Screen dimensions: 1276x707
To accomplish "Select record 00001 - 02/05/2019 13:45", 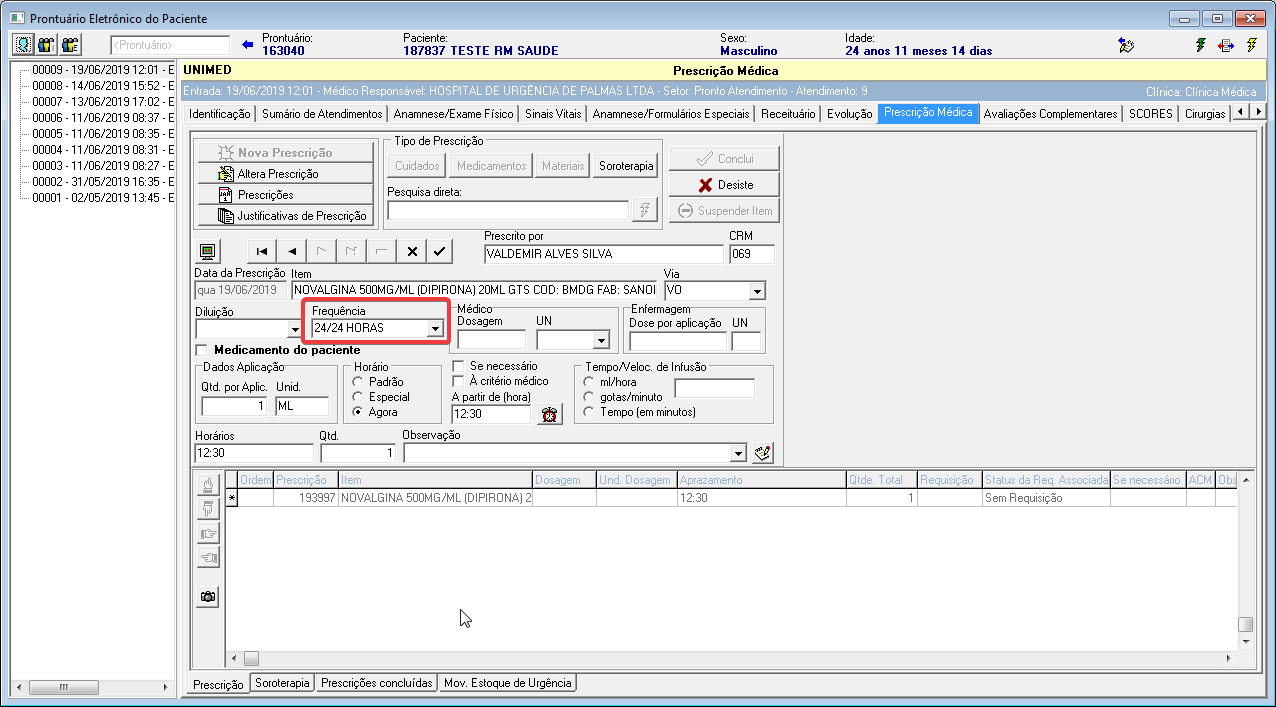I will pos(103,198).
